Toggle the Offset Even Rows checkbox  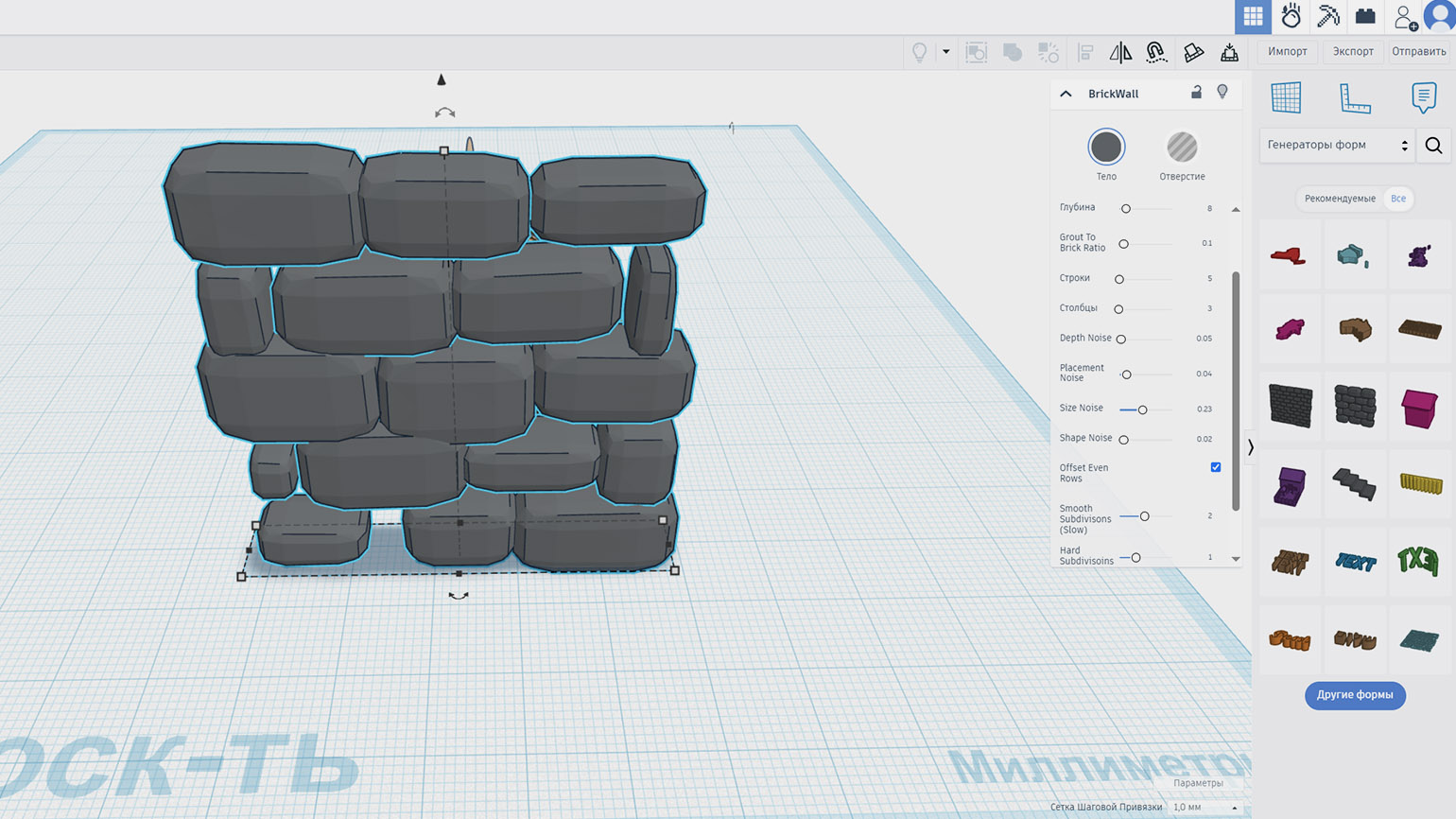1216,467
